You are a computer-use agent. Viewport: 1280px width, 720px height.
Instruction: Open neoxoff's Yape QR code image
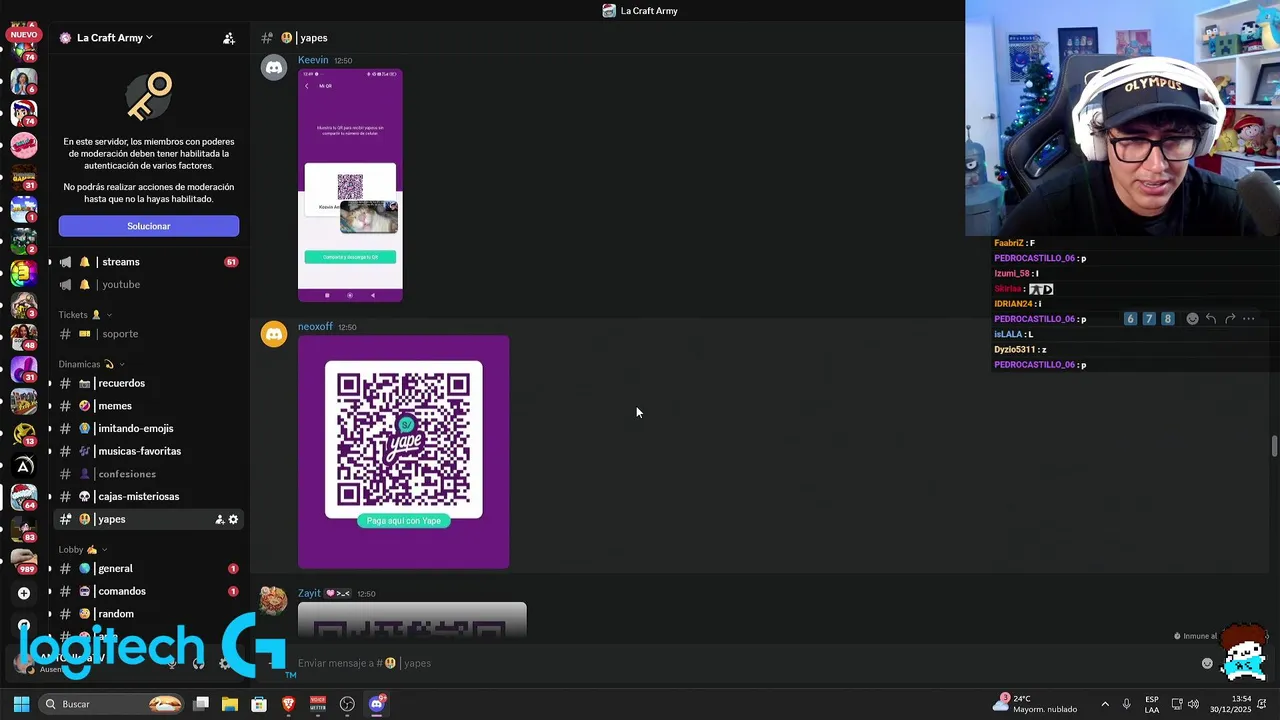click(404, 452)
